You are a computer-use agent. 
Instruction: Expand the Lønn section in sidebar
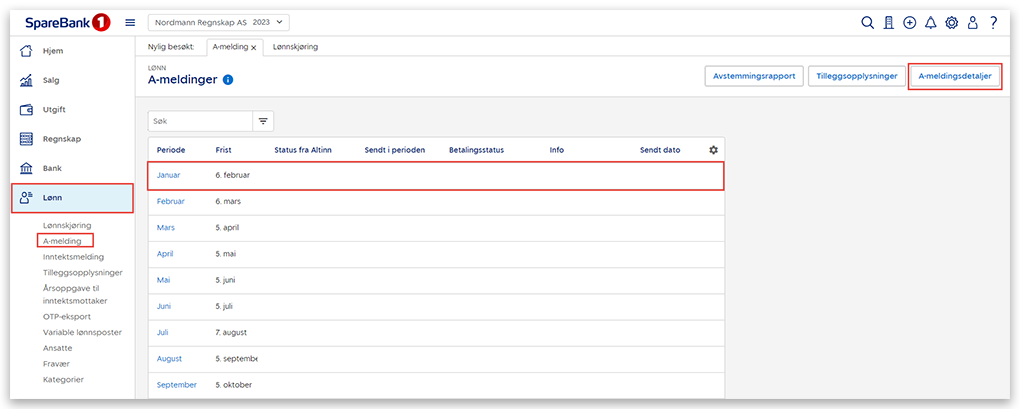click(73, 198)
